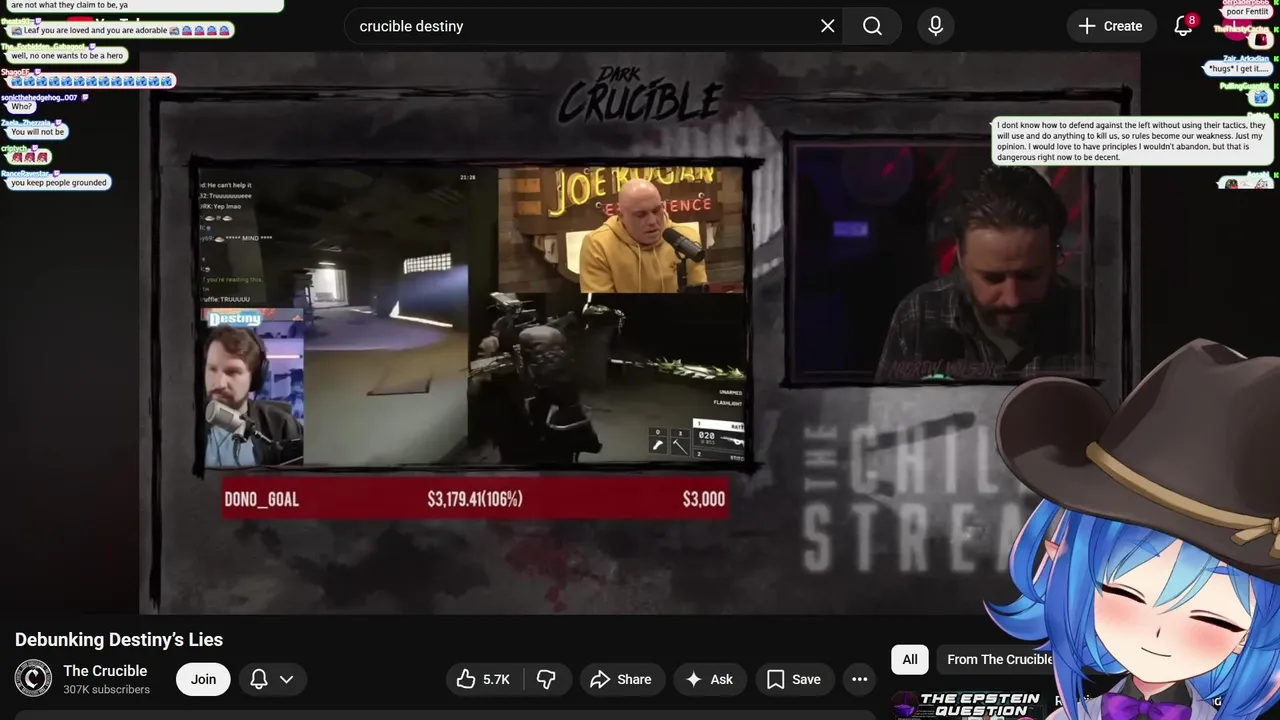
Task: Click the long chat message about defending against the left
Action: [1132, 141]
